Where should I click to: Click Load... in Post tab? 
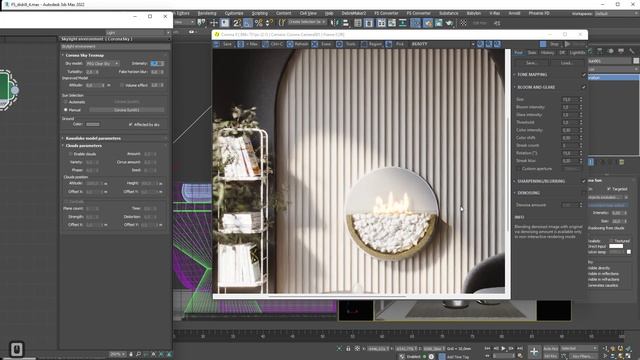pos(566,63)
